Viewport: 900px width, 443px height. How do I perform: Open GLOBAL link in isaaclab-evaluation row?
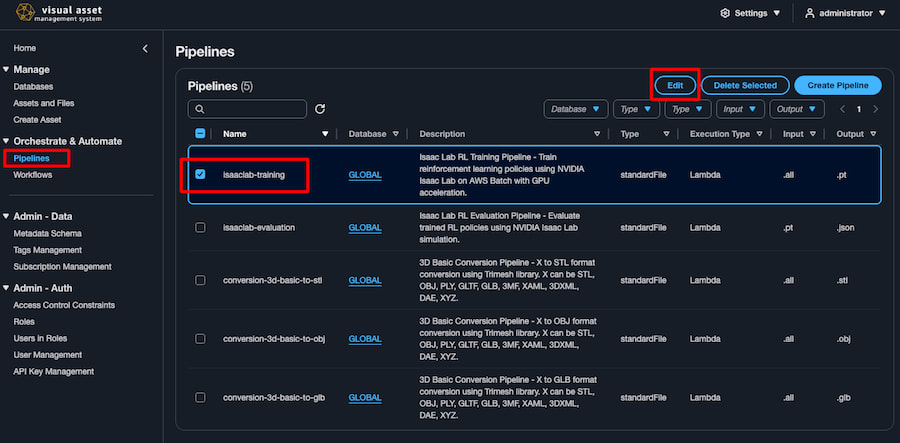[x=365, y=228]
